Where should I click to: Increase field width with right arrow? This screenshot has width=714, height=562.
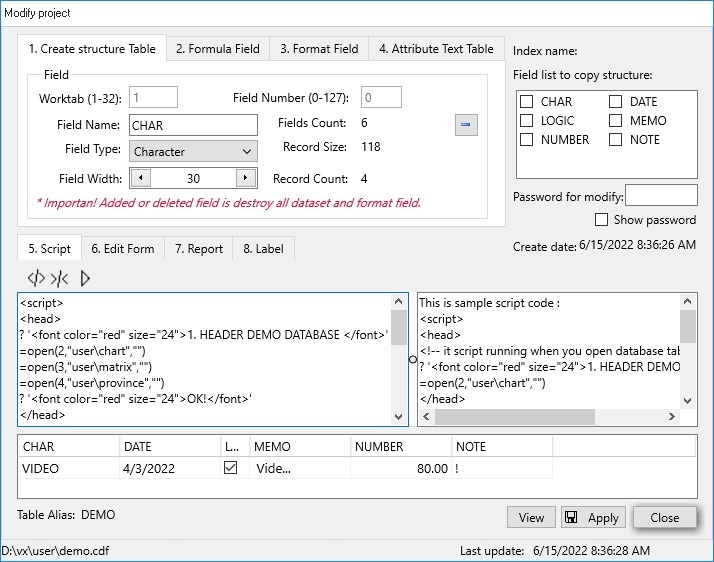246,179
